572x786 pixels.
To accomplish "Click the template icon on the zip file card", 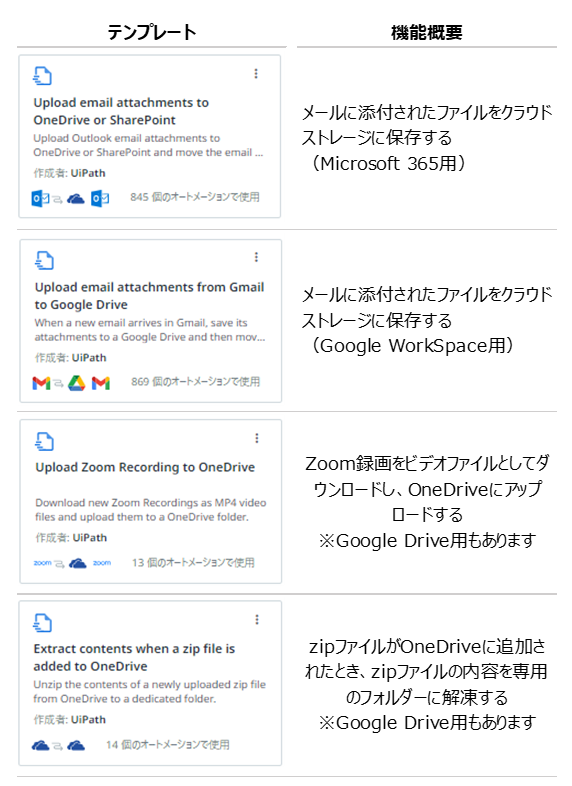I will pyautogui.click(x=43, y=623).
